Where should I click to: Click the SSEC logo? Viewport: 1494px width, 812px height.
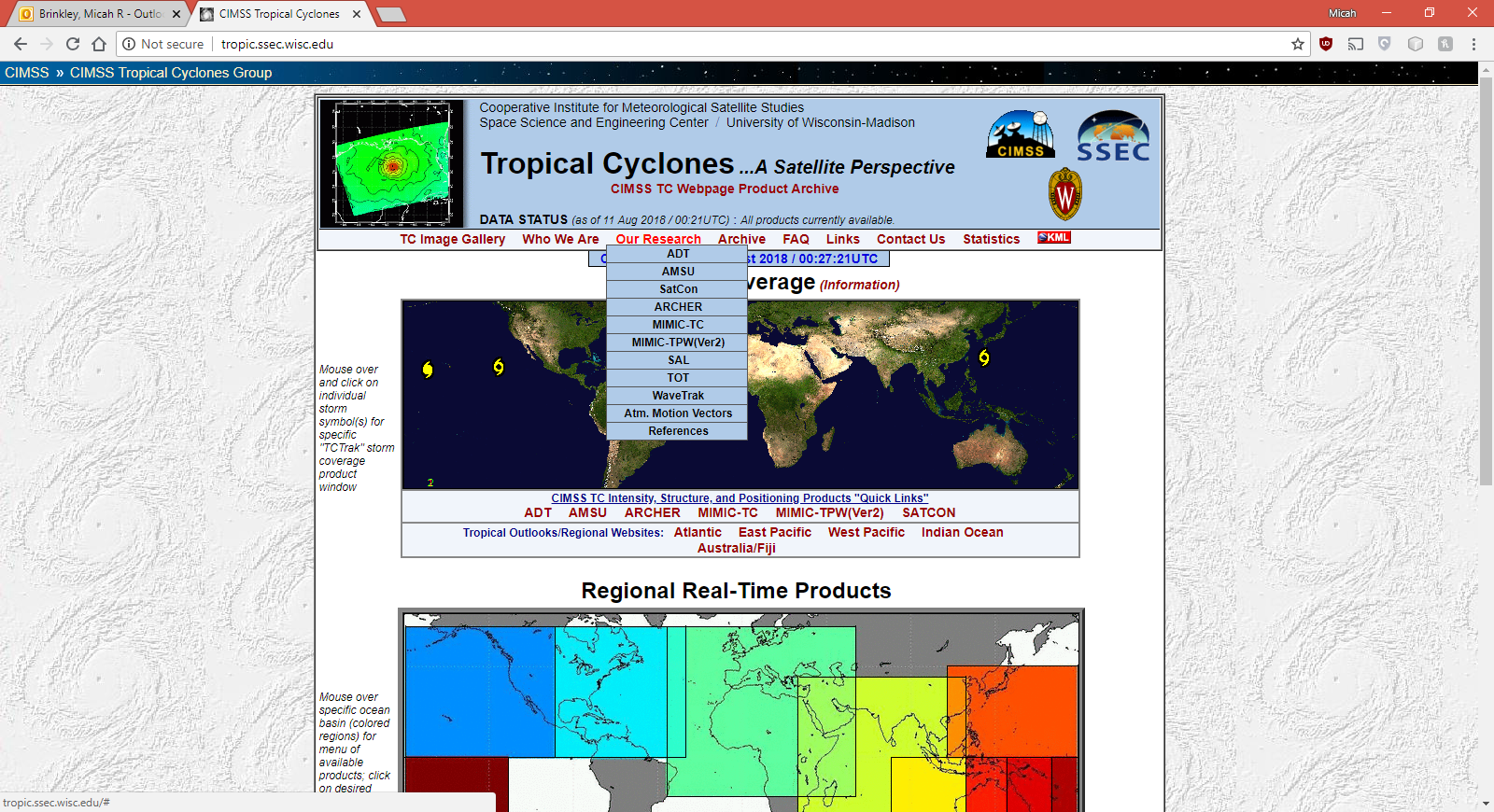[1113, 136]
